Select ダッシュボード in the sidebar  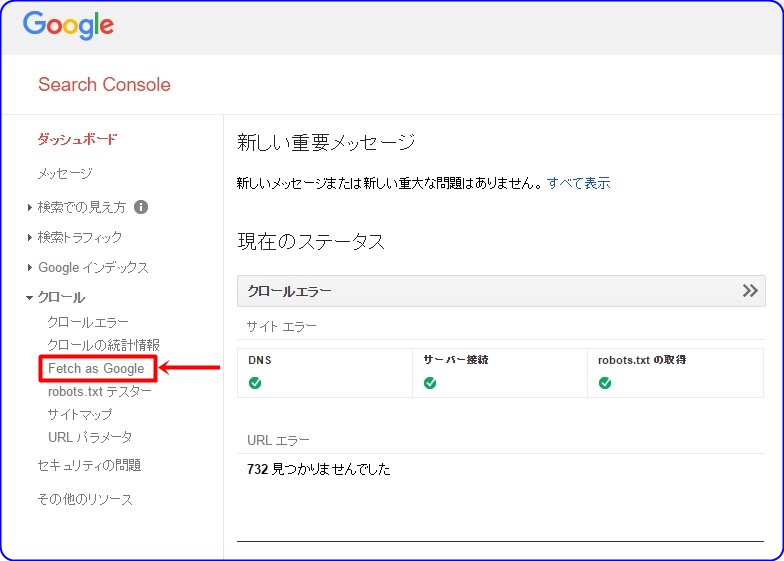[77, 138]
